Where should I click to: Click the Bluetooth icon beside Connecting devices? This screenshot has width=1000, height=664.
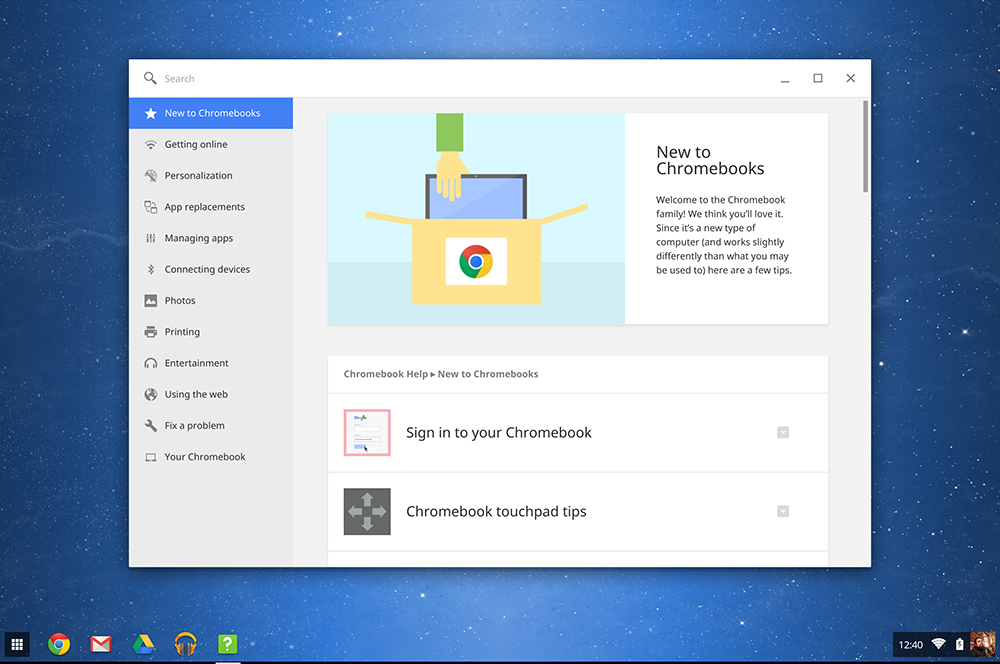(x=151, y=269)
